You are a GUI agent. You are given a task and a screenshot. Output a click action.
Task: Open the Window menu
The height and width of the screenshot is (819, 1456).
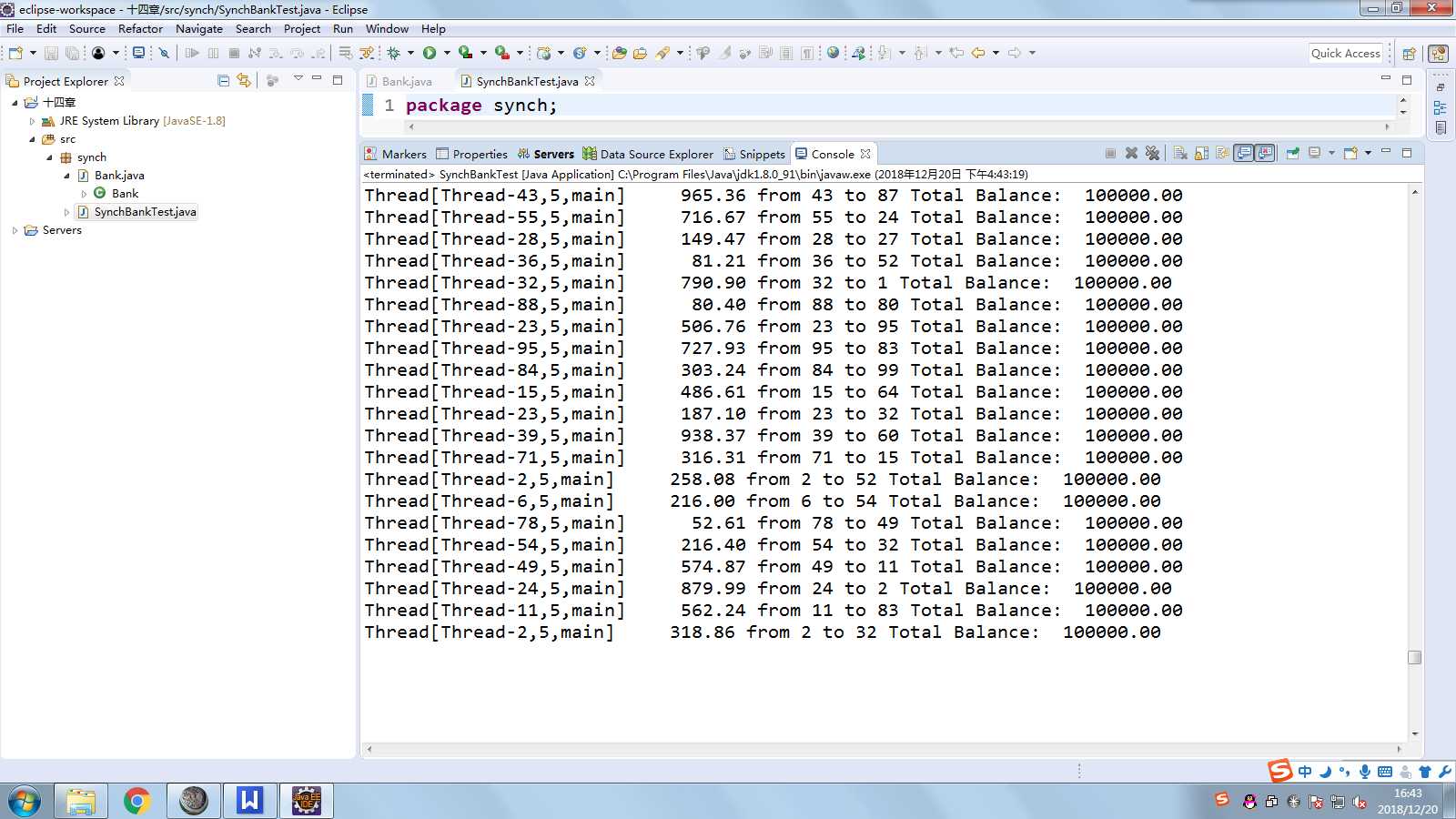point(387,29)
